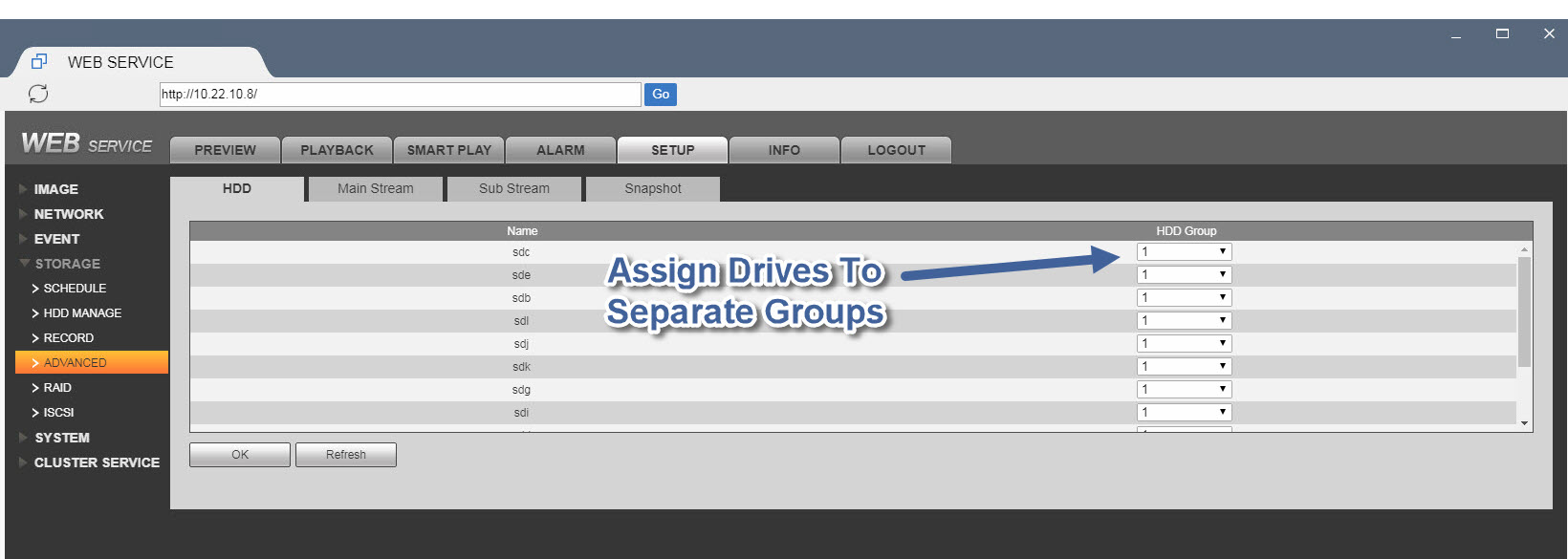Screen dimensions: 1568x559
Task: Select RAID in the storage menu
Action: pos(57,388)
